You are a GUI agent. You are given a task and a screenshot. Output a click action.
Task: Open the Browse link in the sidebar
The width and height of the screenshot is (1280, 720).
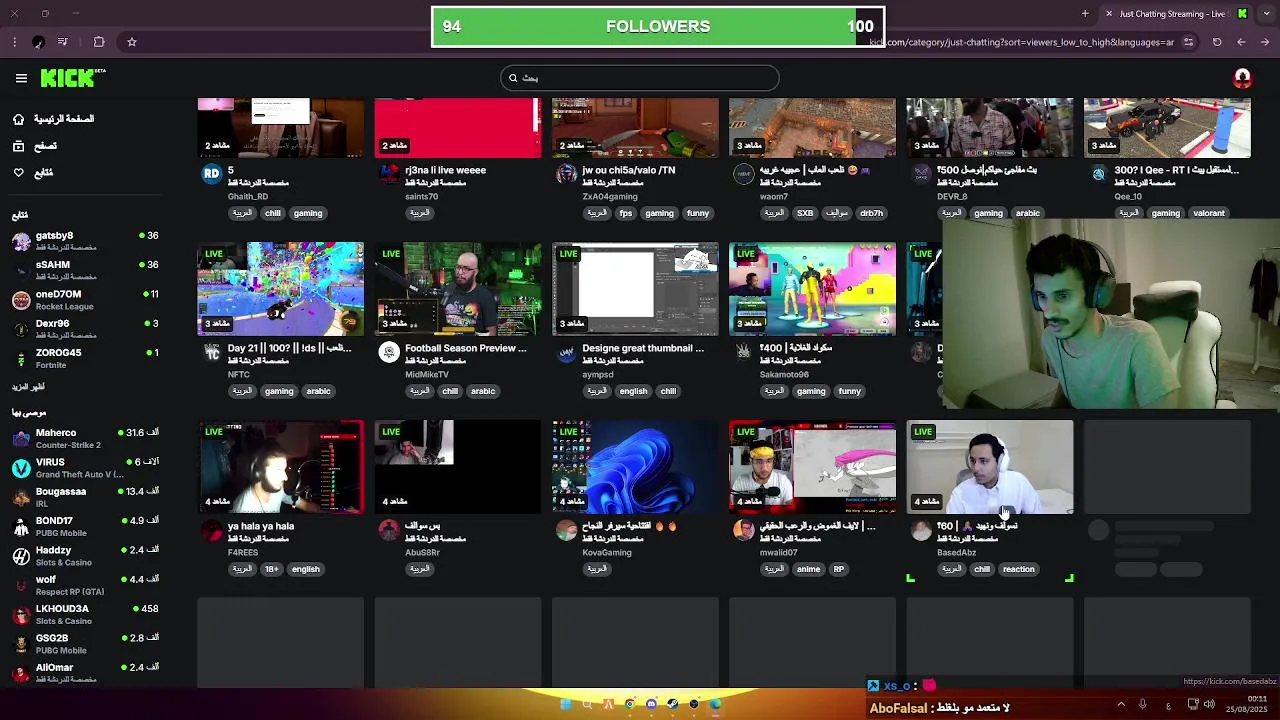[46, 146]
